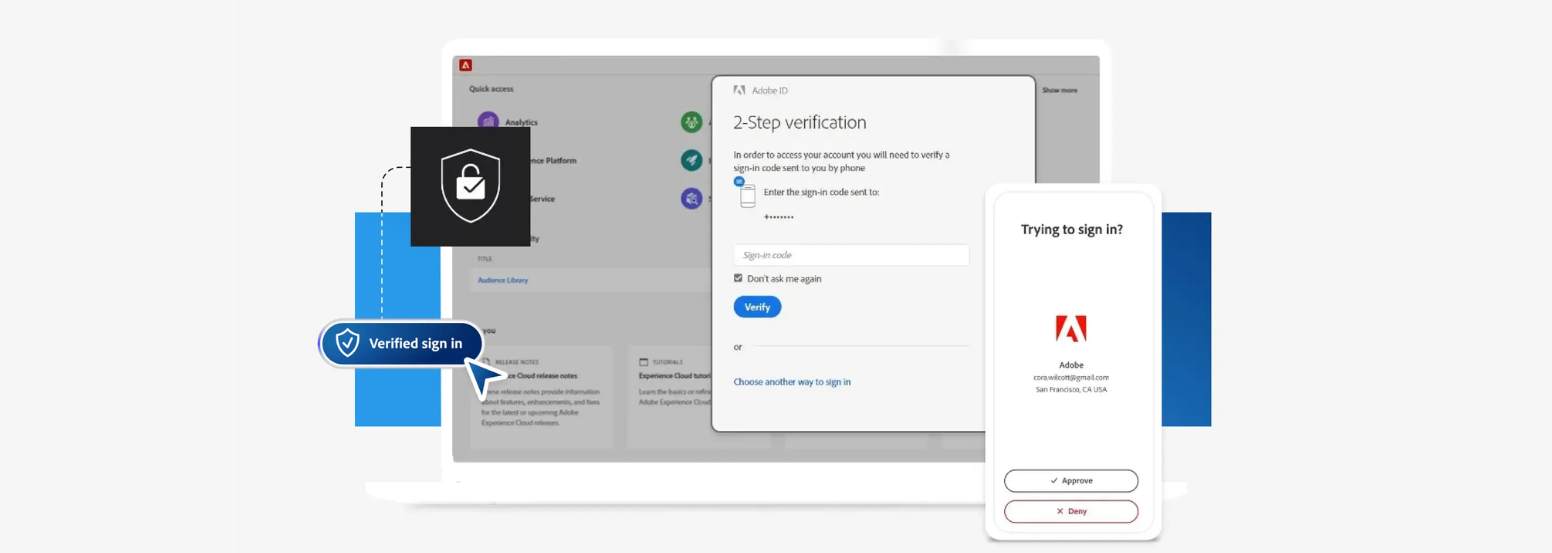Click the purple magnifier icon in Quick access

(691, 198)
